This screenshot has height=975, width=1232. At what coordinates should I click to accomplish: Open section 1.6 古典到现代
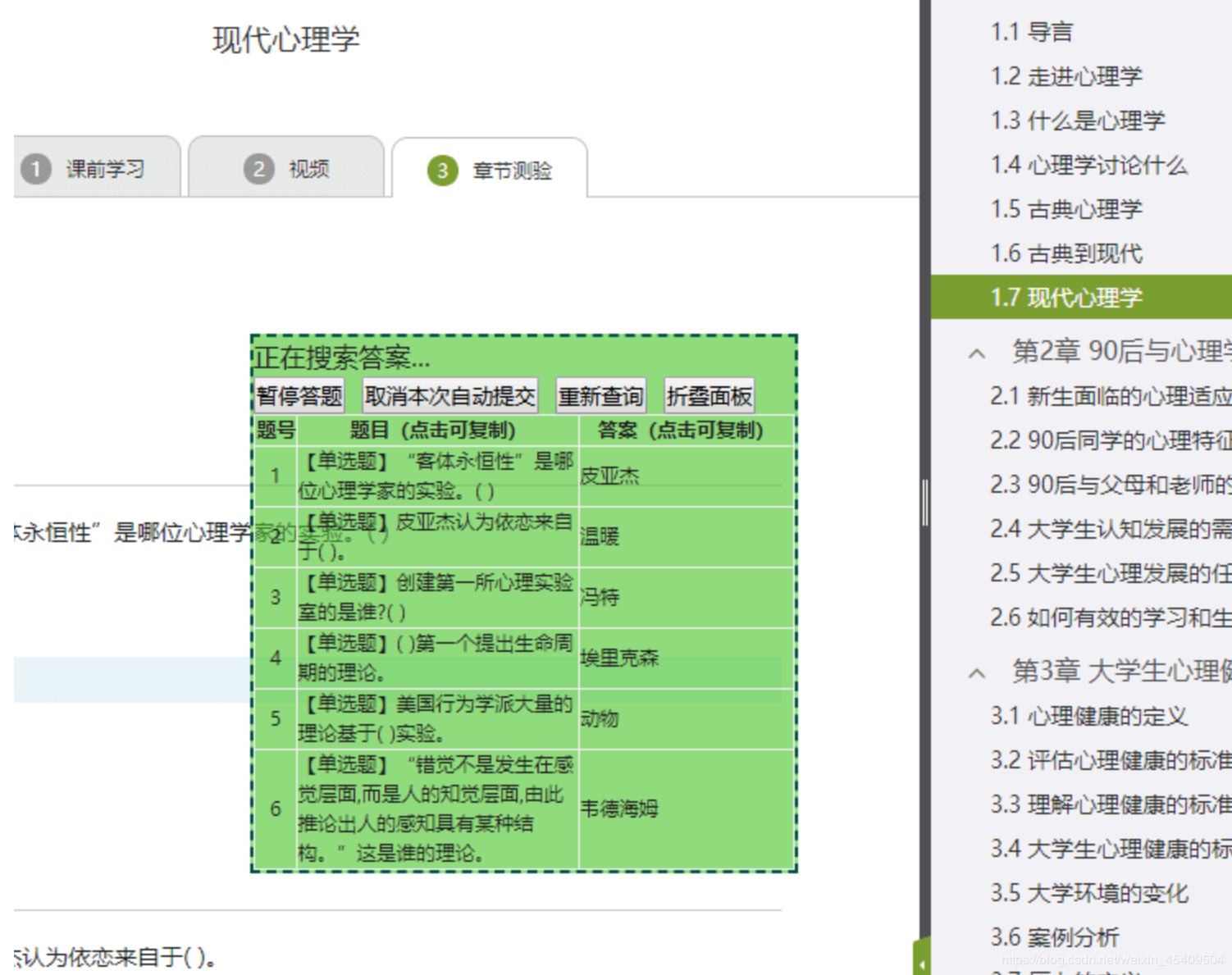(x=1066, y=253)
